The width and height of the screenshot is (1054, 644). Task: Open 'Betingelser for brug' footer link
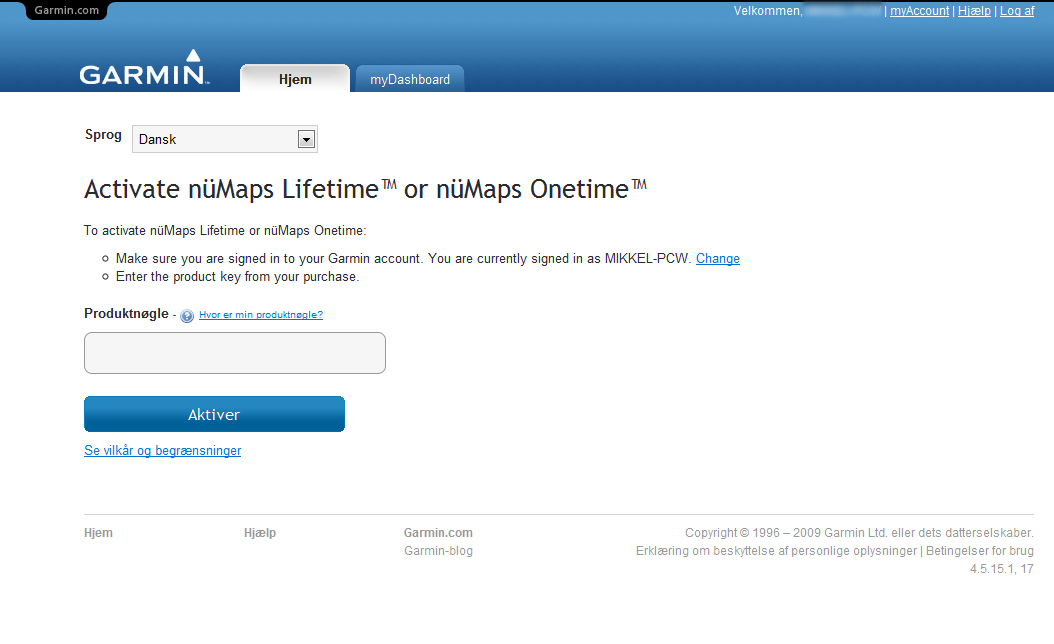(980, 551)
